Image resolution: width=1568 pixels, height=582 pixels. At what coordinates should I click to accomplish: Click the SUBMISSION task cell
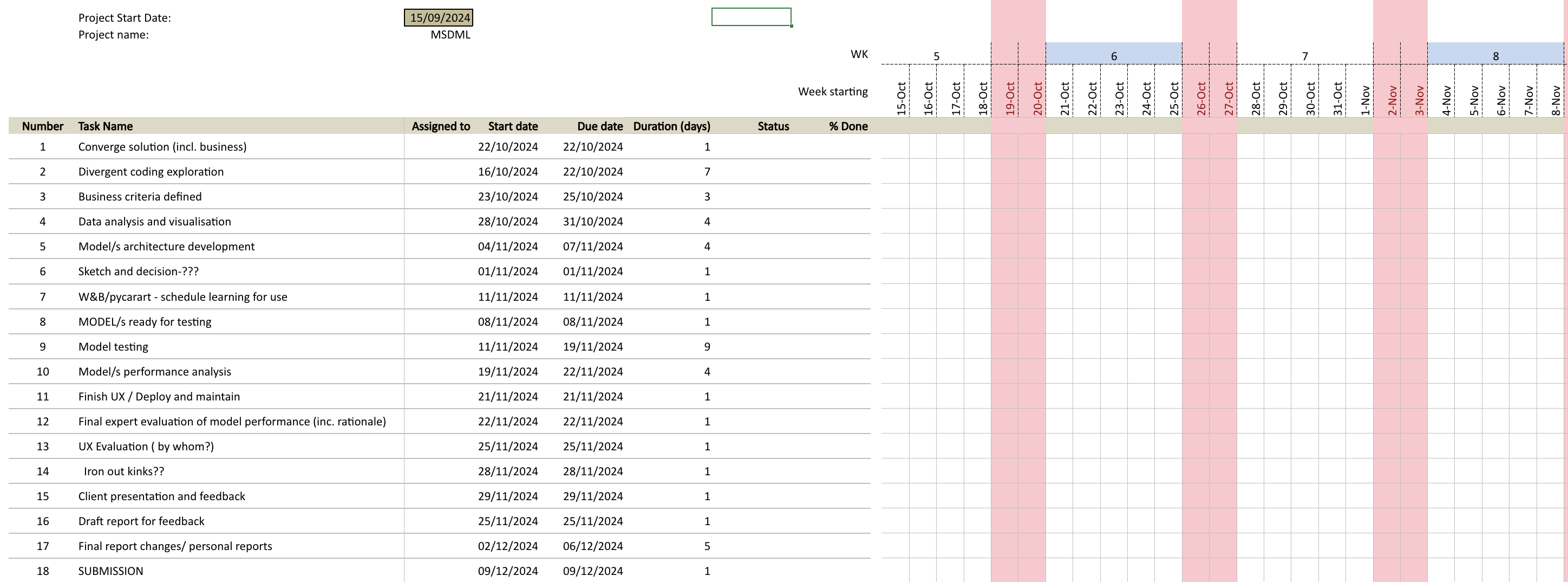click(111, 571)
